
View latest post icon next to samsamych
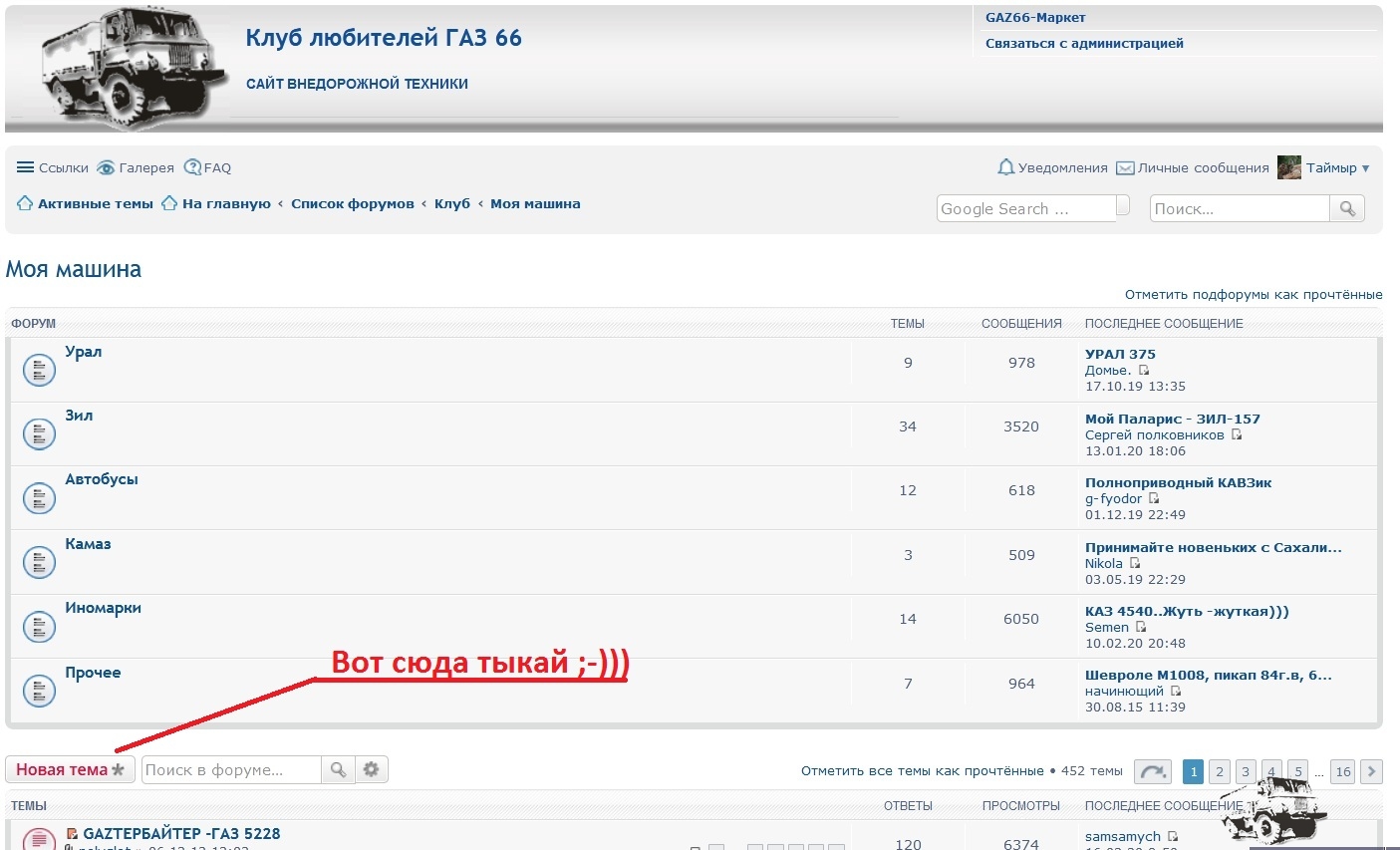click(1173, 836)
